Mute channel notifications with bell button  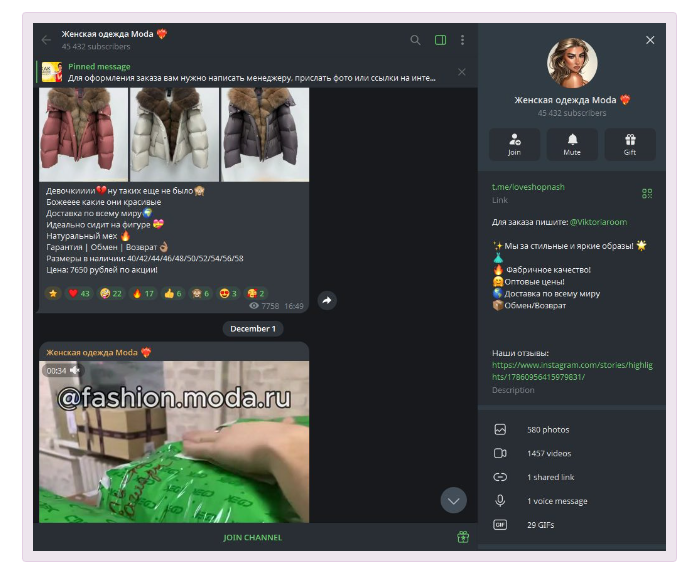click(572, 145)
